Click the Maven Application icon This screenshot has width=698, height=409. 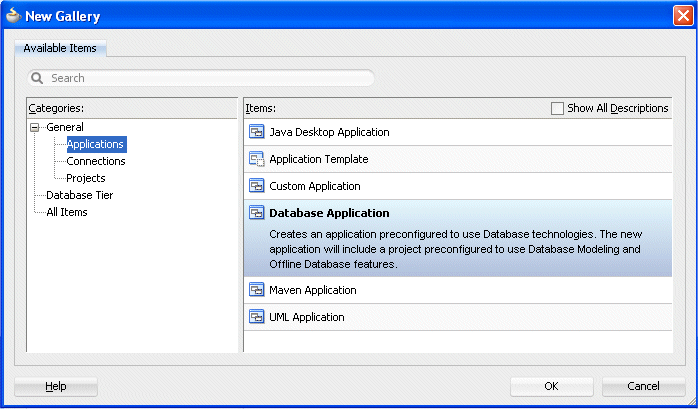tap(256, 290)
